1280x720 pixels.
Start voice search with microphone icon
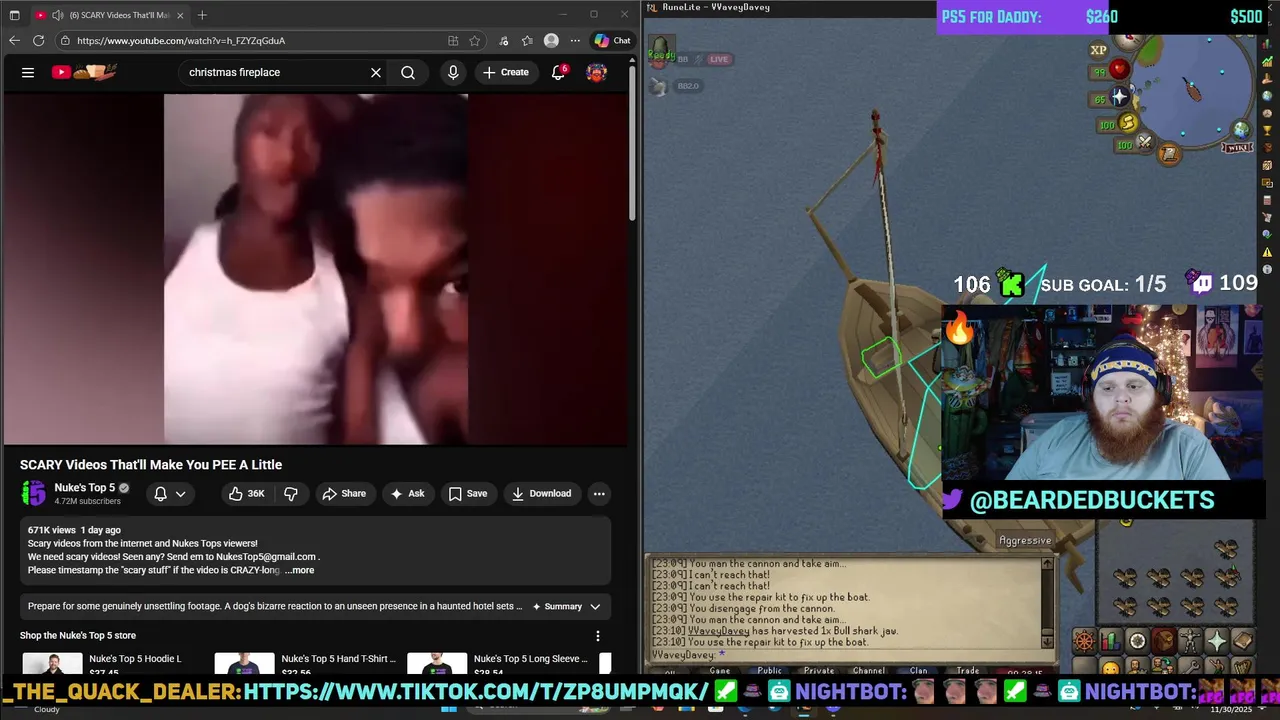tap(453, 72)
